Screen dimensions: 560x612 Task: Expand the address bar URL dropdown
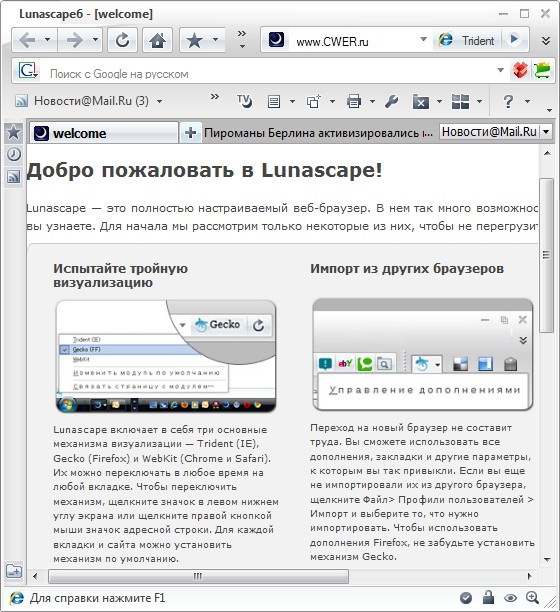tap(423, 39)
